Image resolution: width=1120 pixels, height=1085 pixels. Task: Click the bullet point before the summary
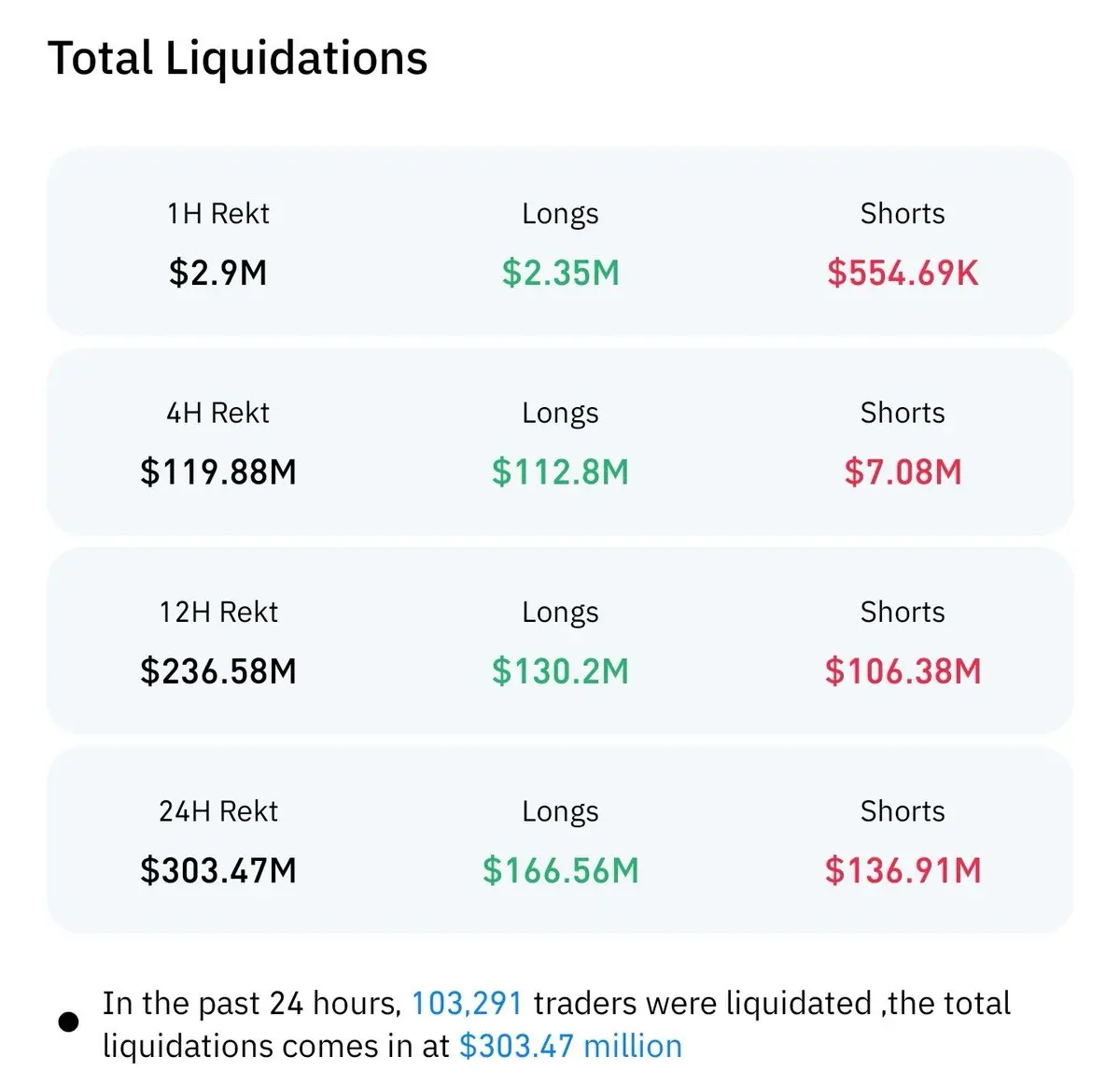click(68, 1022)
